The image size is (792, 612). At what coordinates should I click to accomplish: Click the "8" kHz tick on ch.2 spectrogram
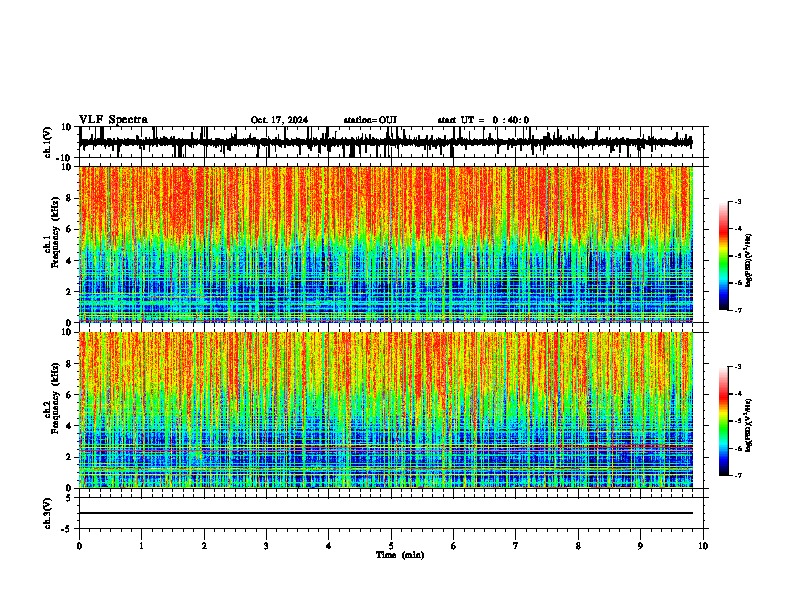click(69, 364)
